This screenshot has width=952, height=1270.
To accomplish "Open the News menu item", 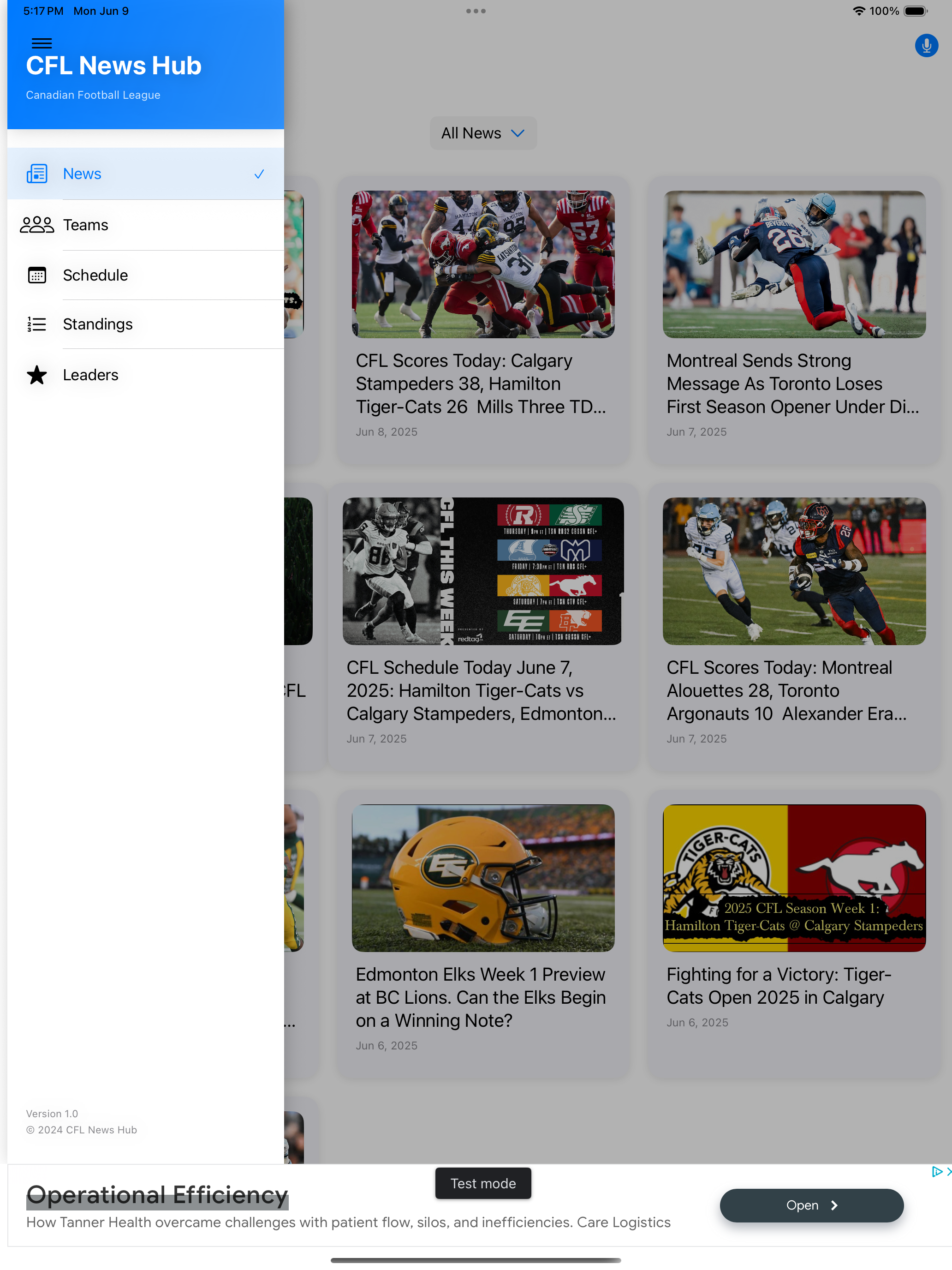I will [146, 174].
